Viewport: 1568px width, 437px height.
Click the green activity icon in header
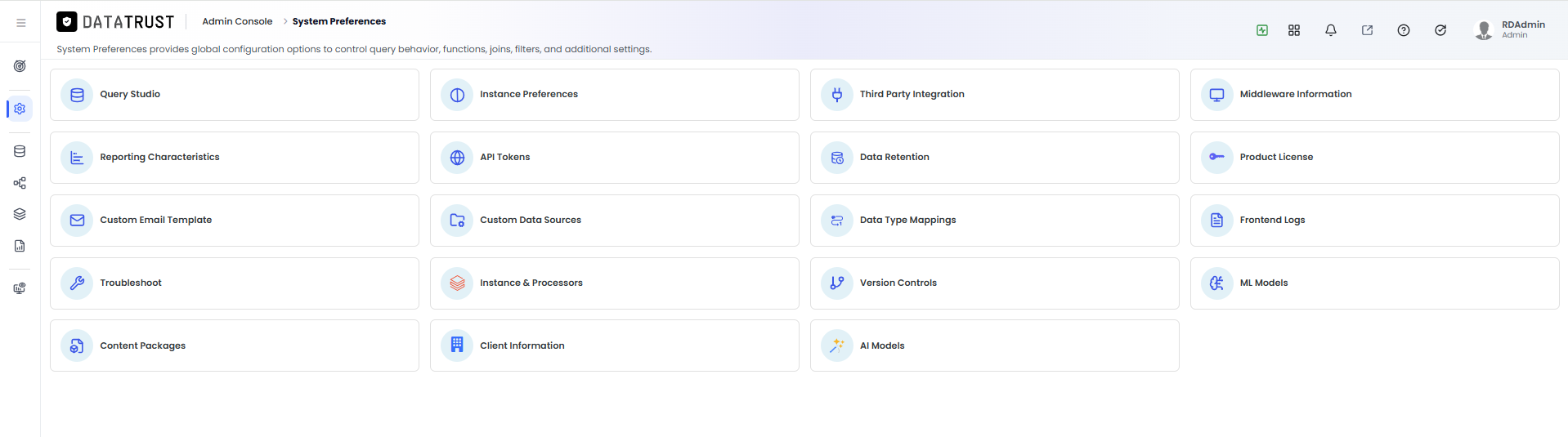click(1262, 30)
